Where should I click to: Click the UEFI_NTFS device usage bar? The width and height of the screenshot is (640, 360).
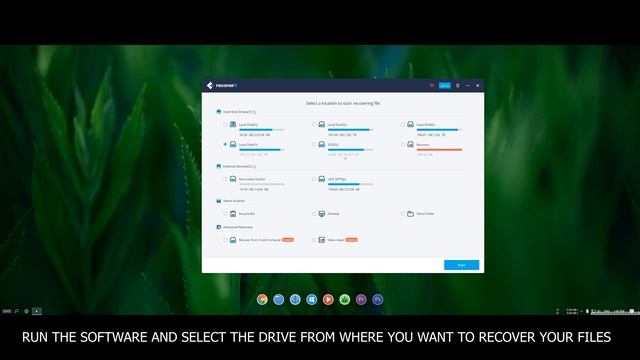pyautogui.click(x=351, y=184)
